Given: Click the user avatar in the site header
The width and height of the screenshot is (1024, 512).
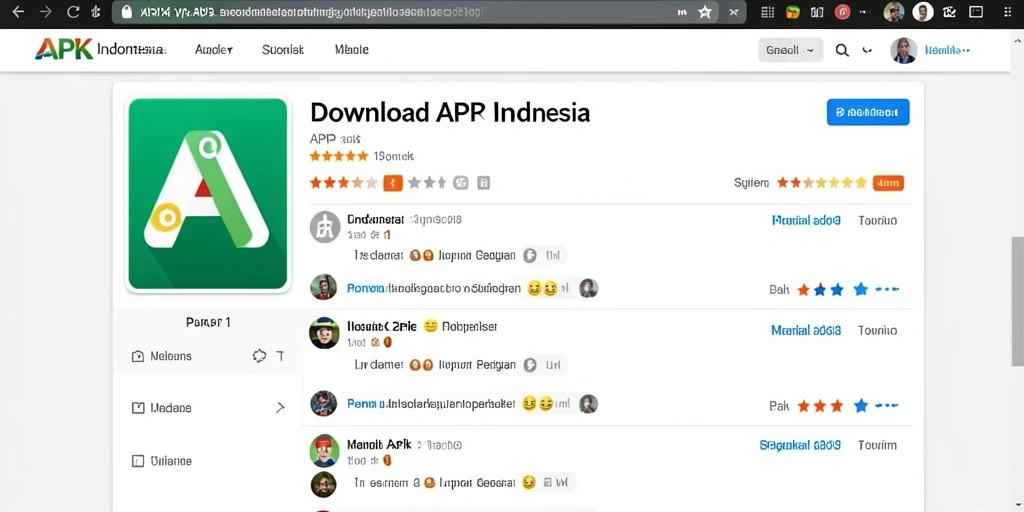Looking at the screenshot, I should pos(904,50).
